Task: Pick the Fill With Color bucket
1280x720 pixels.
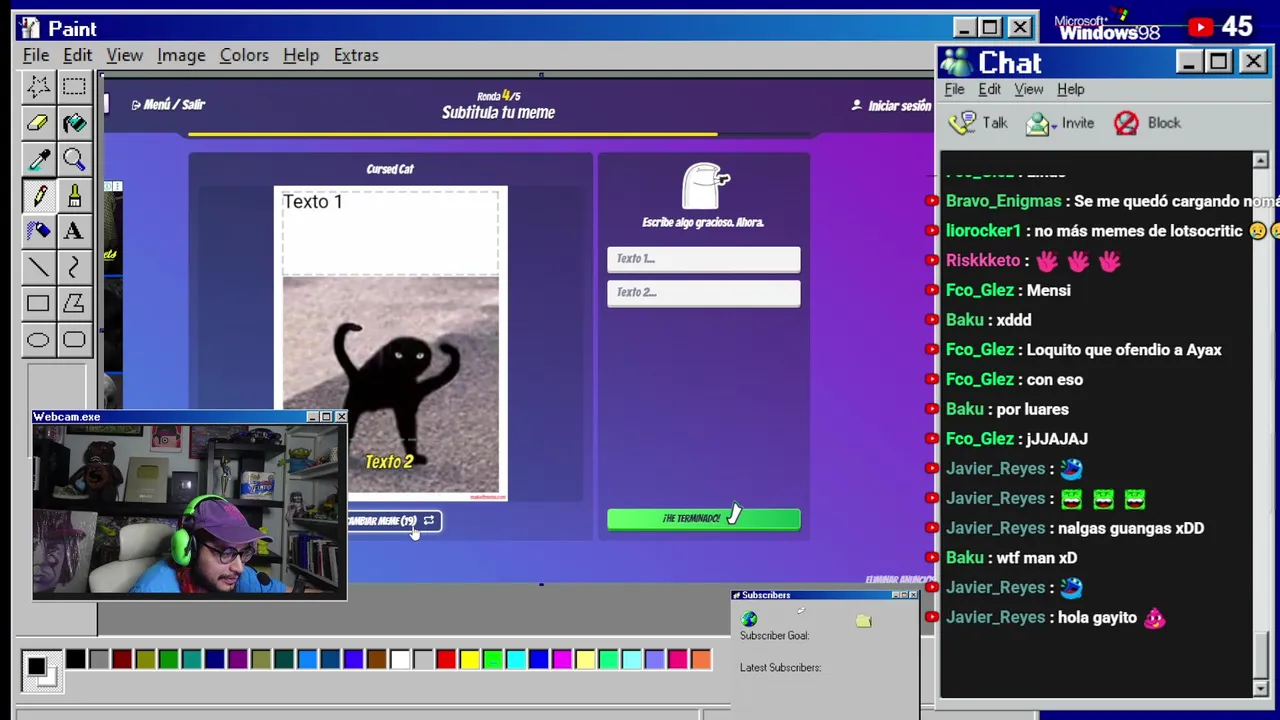Action: click(74, 123)
